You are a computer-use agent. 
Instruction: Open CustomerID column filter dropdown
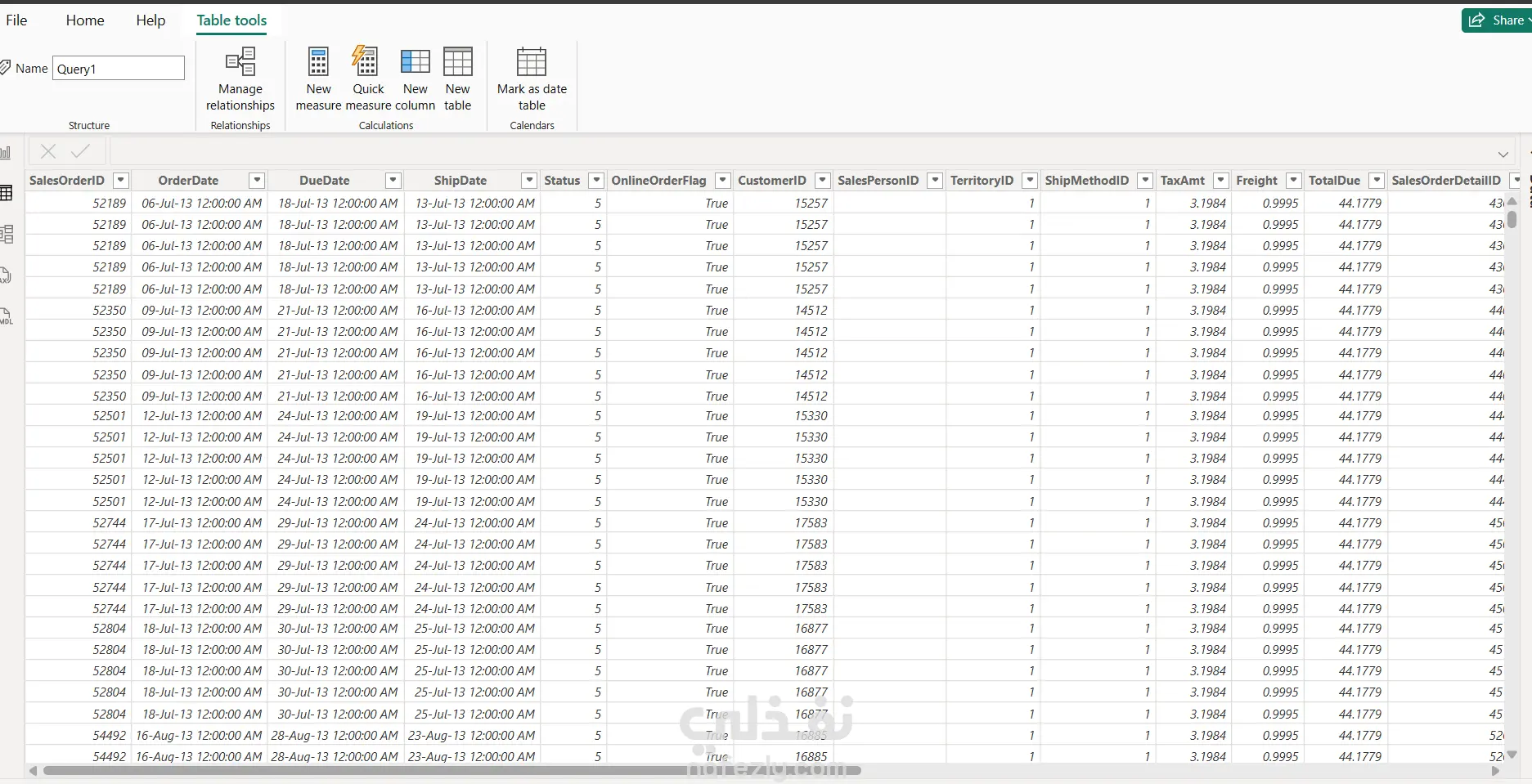(823, 180)
